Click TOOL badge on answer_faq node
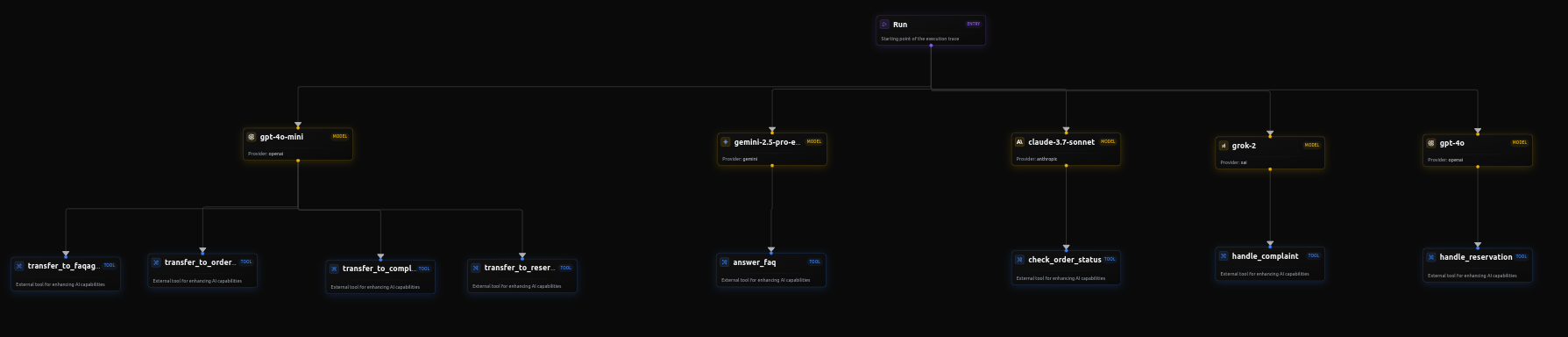This screenshot has width=1568, height=337. click(x=814, y=262)
